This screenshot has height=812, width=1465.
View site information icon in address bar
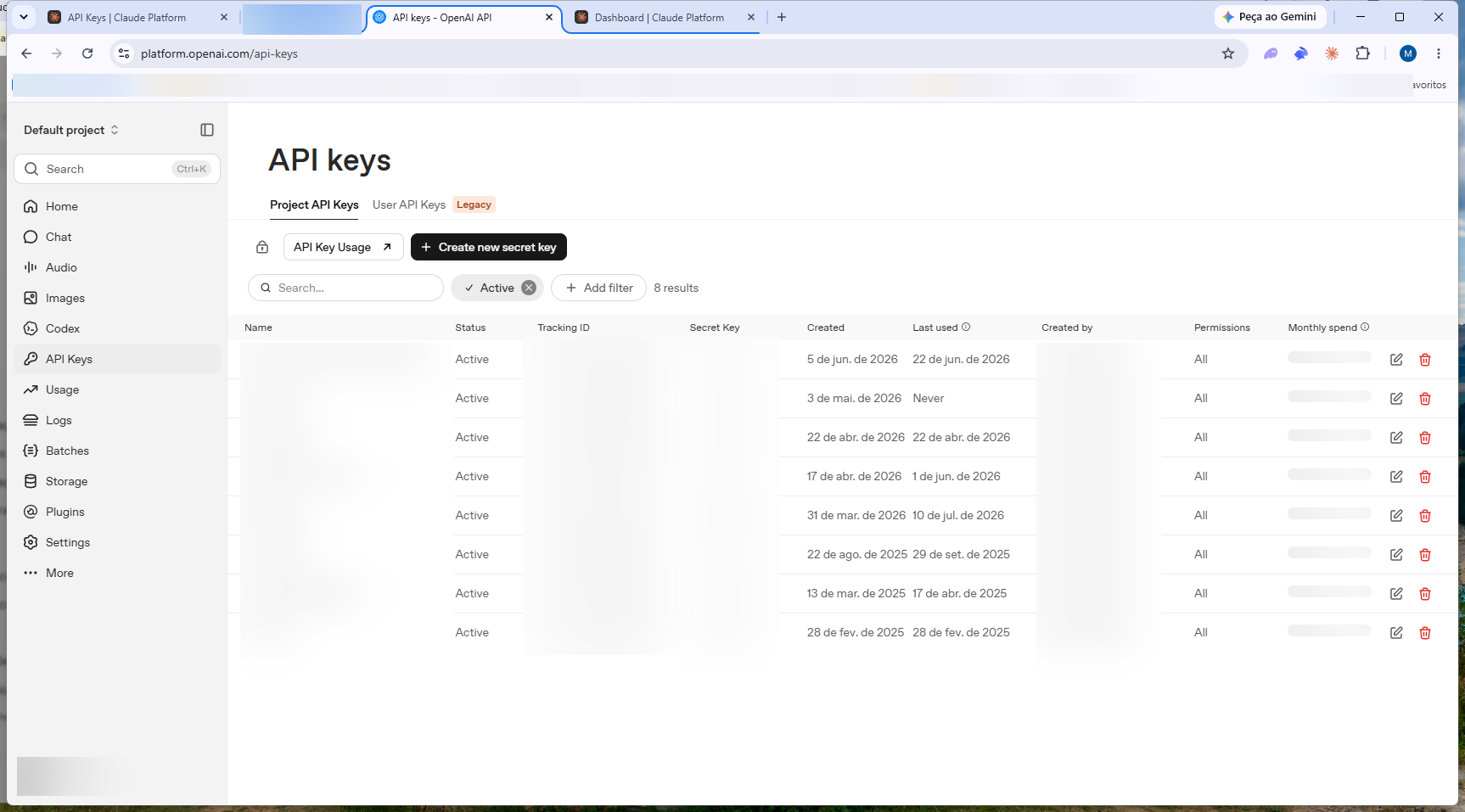coord(124,53)
